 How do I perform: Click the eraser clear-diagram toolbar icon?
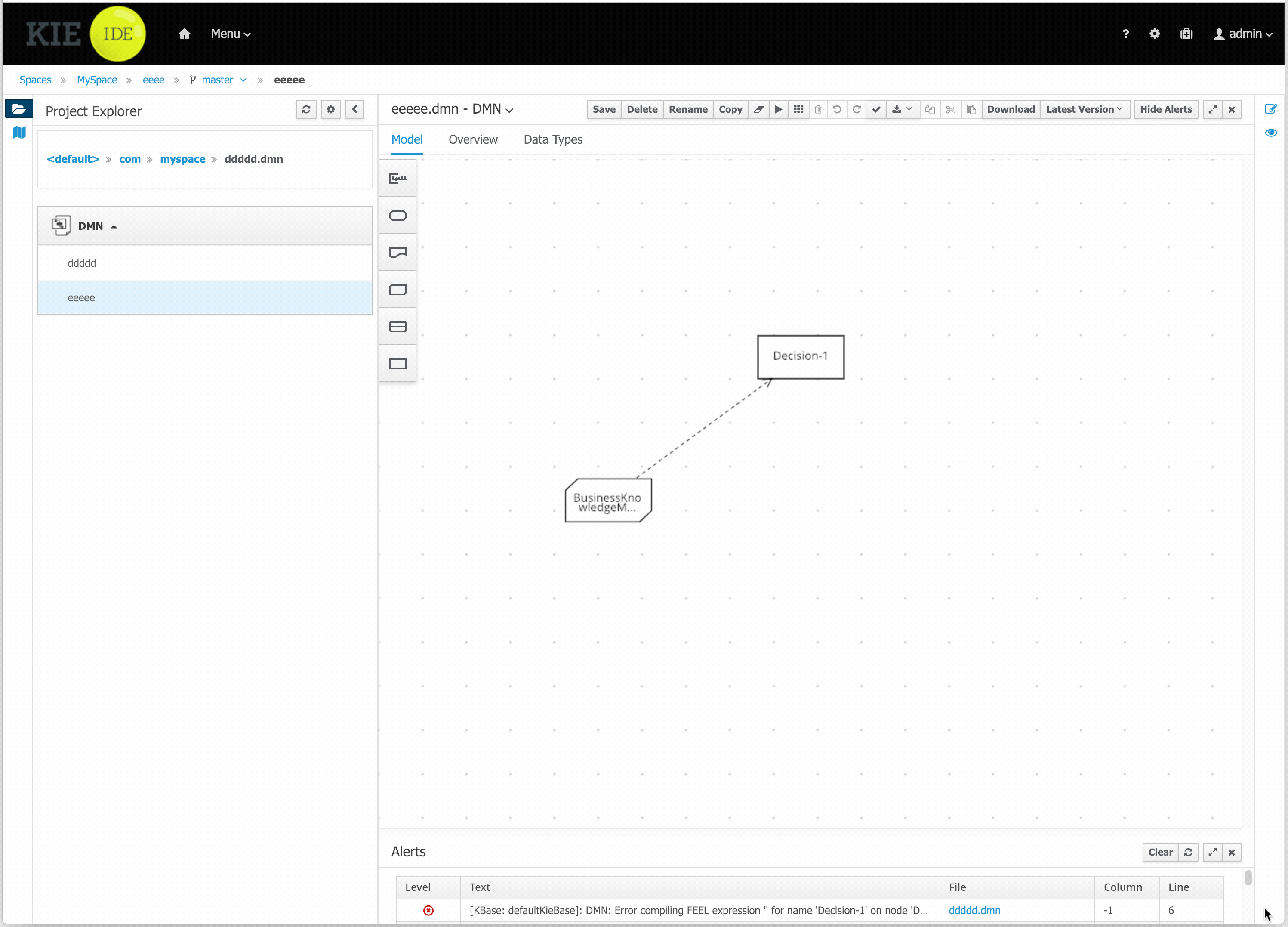point(758,109)
